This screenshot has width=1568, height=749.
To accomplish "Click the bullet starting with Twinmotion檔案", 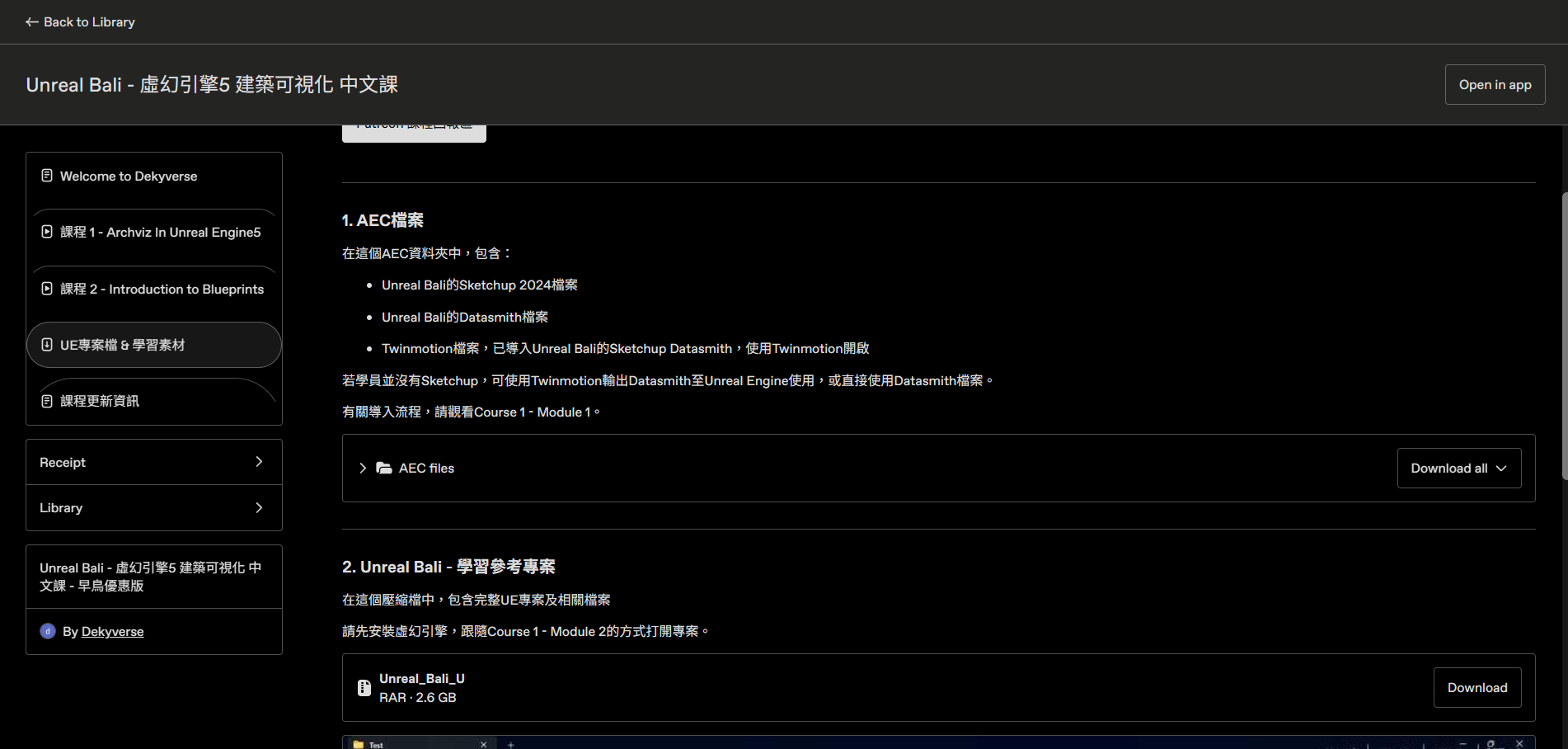I will (x=626, y=349).
